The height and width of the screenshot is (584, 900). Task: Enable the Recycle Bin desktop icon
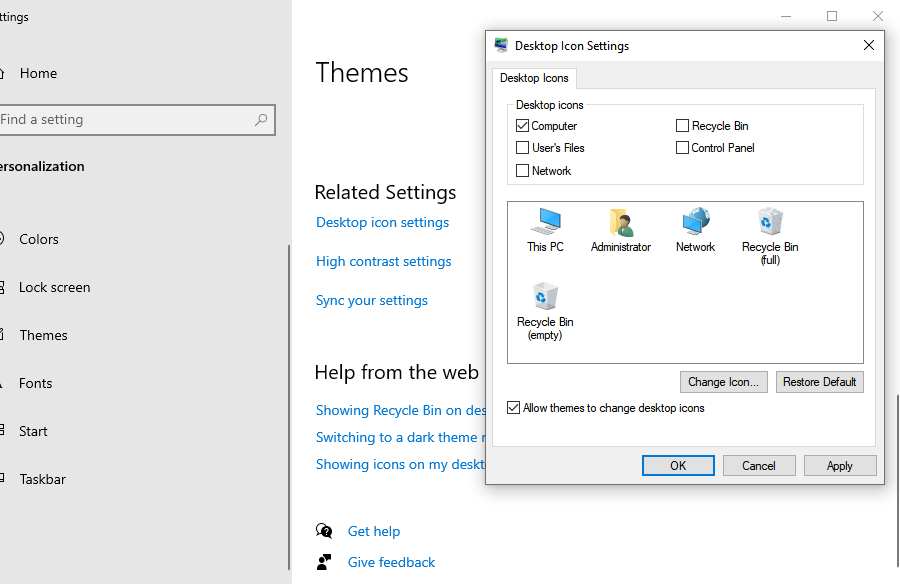point(682,125)
